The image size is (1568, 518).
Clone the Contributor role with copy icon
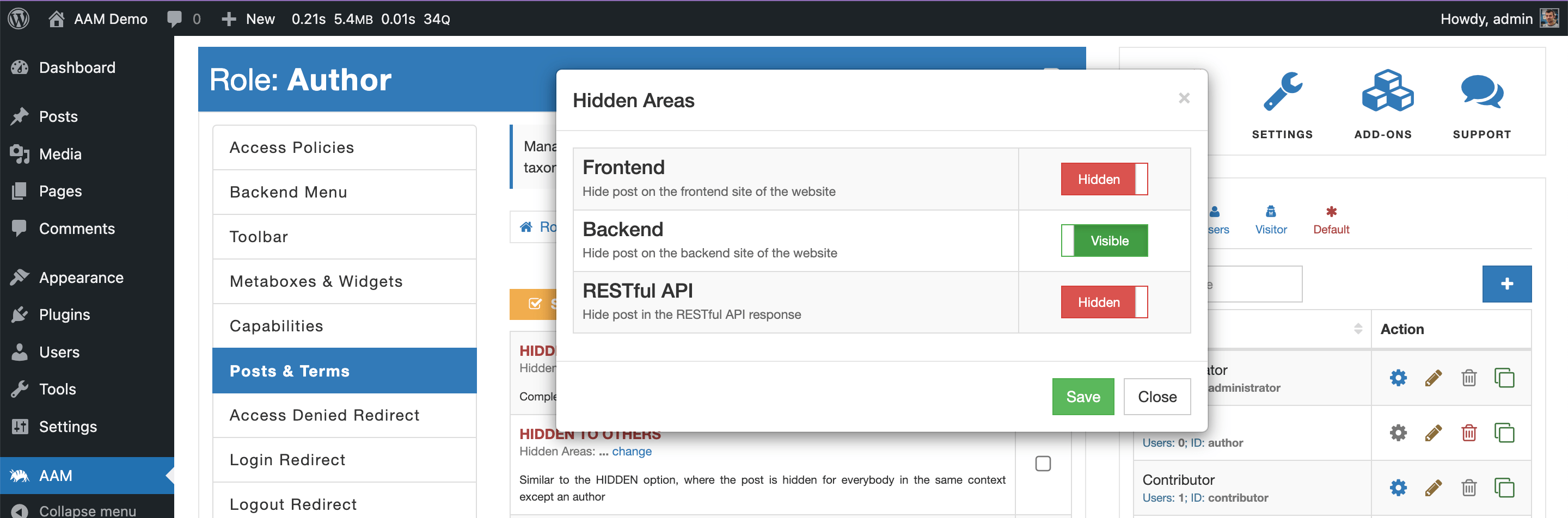1504,487
